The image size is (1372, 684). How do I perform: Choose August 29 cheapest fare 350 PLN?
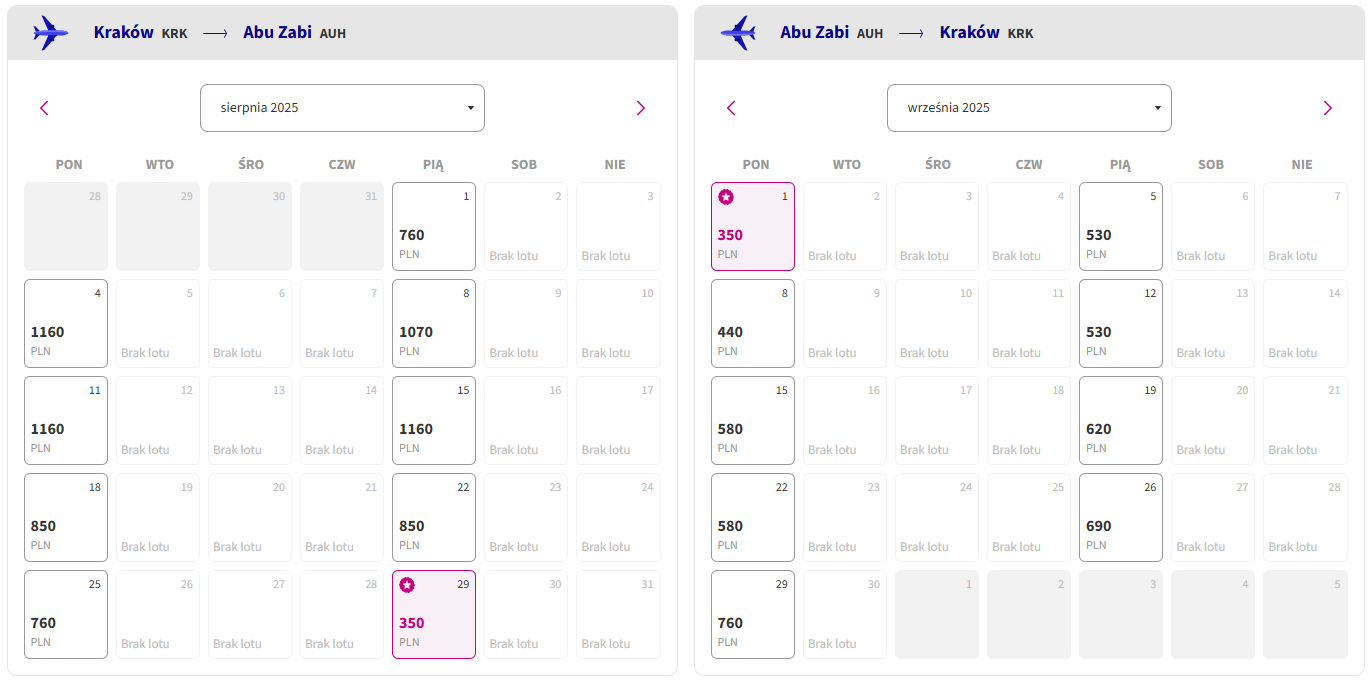pyautogui.click(x=434, y=614)
